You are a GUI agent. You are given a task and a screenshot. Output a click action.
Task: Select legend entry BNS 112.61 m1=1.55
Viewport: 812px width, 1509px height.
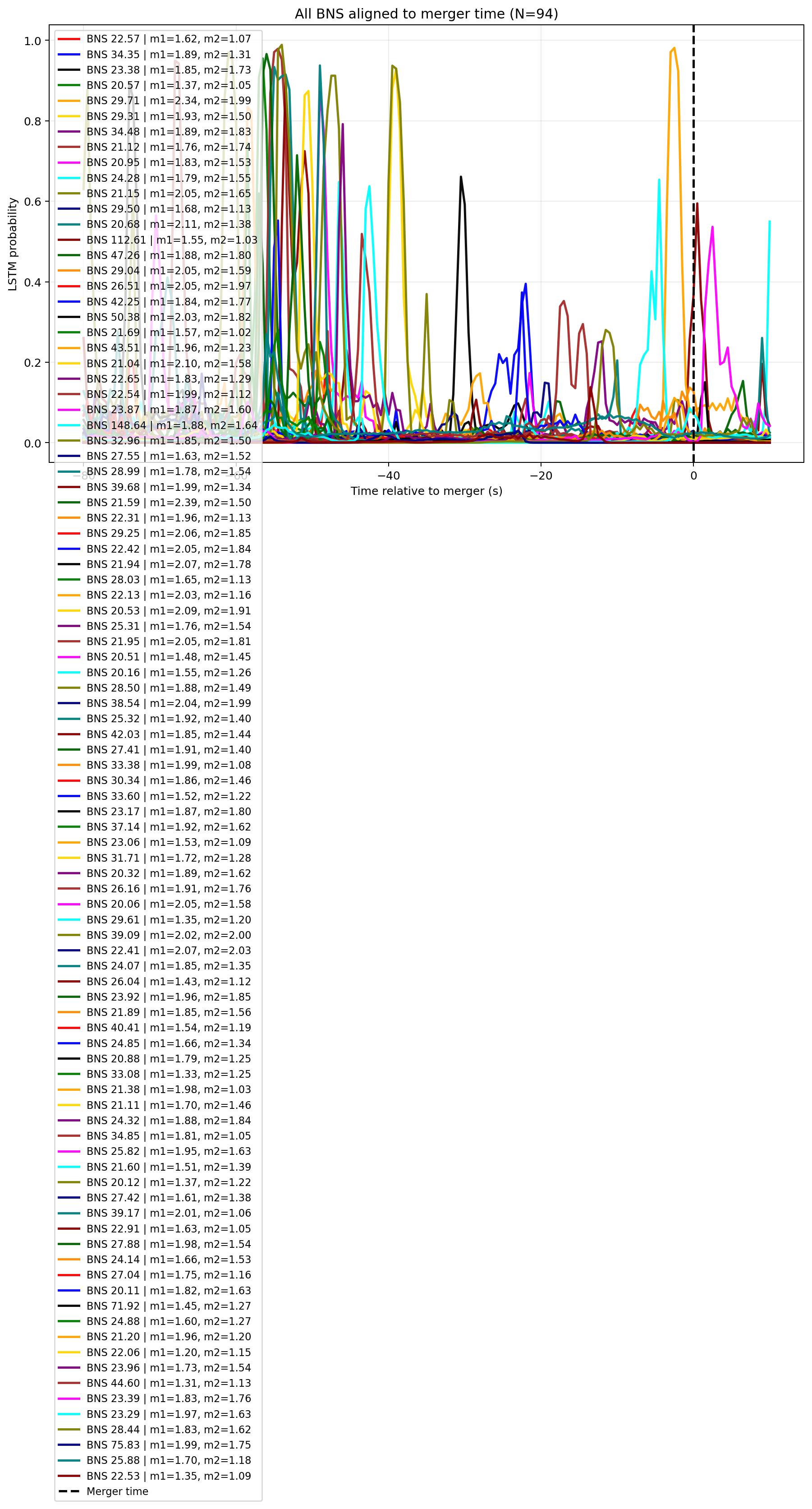coord(157,240)
